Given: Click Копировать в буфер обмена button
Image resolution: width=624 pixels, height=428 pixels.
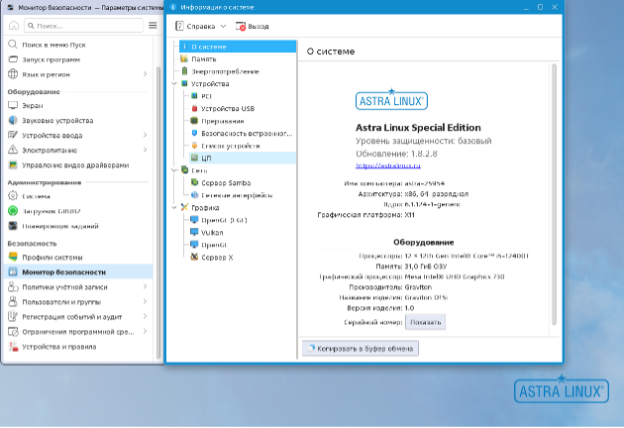Looking at the screenshot, I should [x=360, y=348].
